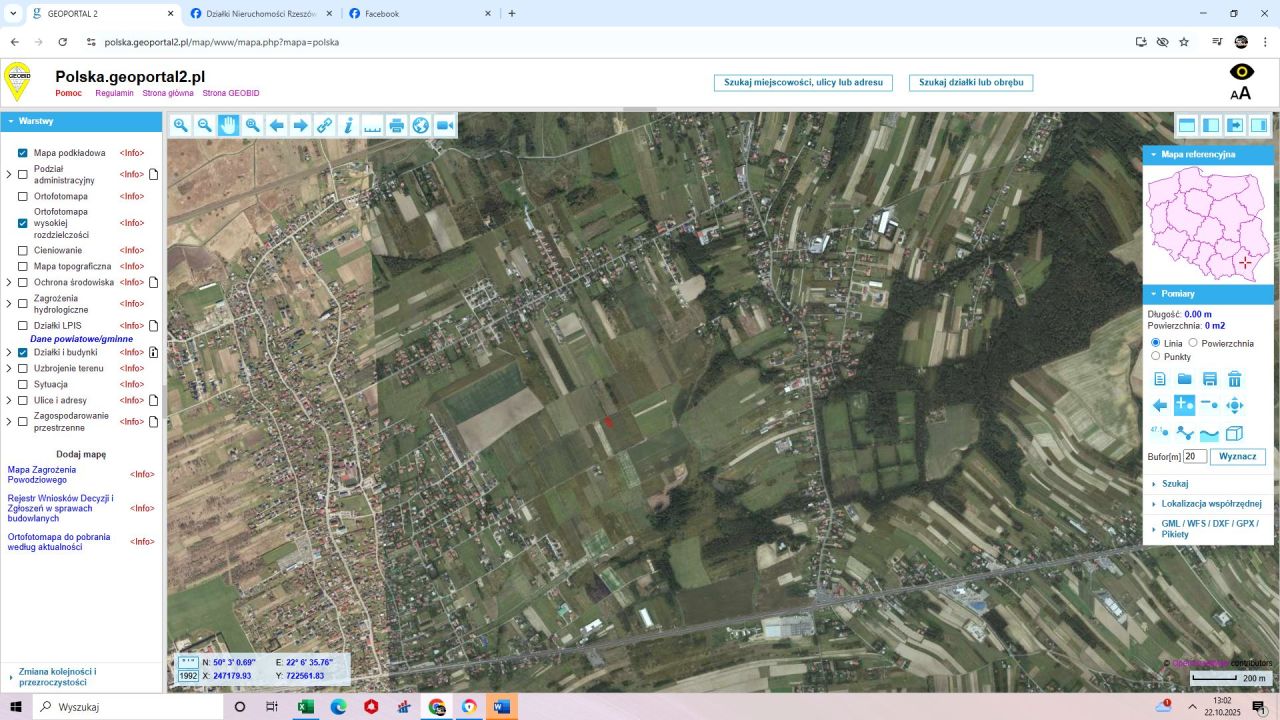This screenshot has height=720, width=1280.
Task: Click the print map icon
Action: [397, 125]
